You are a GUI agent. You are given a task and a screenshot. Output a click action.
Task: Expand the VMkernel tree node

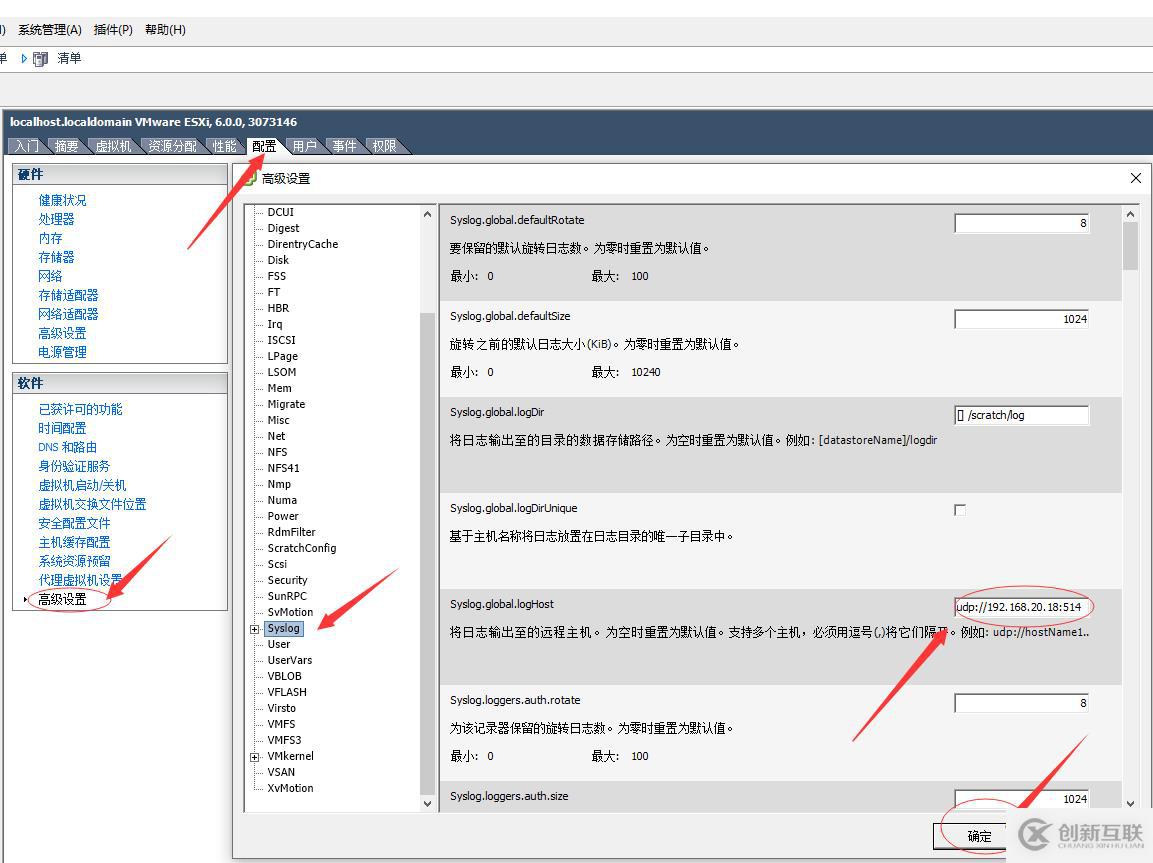(254, 757)
